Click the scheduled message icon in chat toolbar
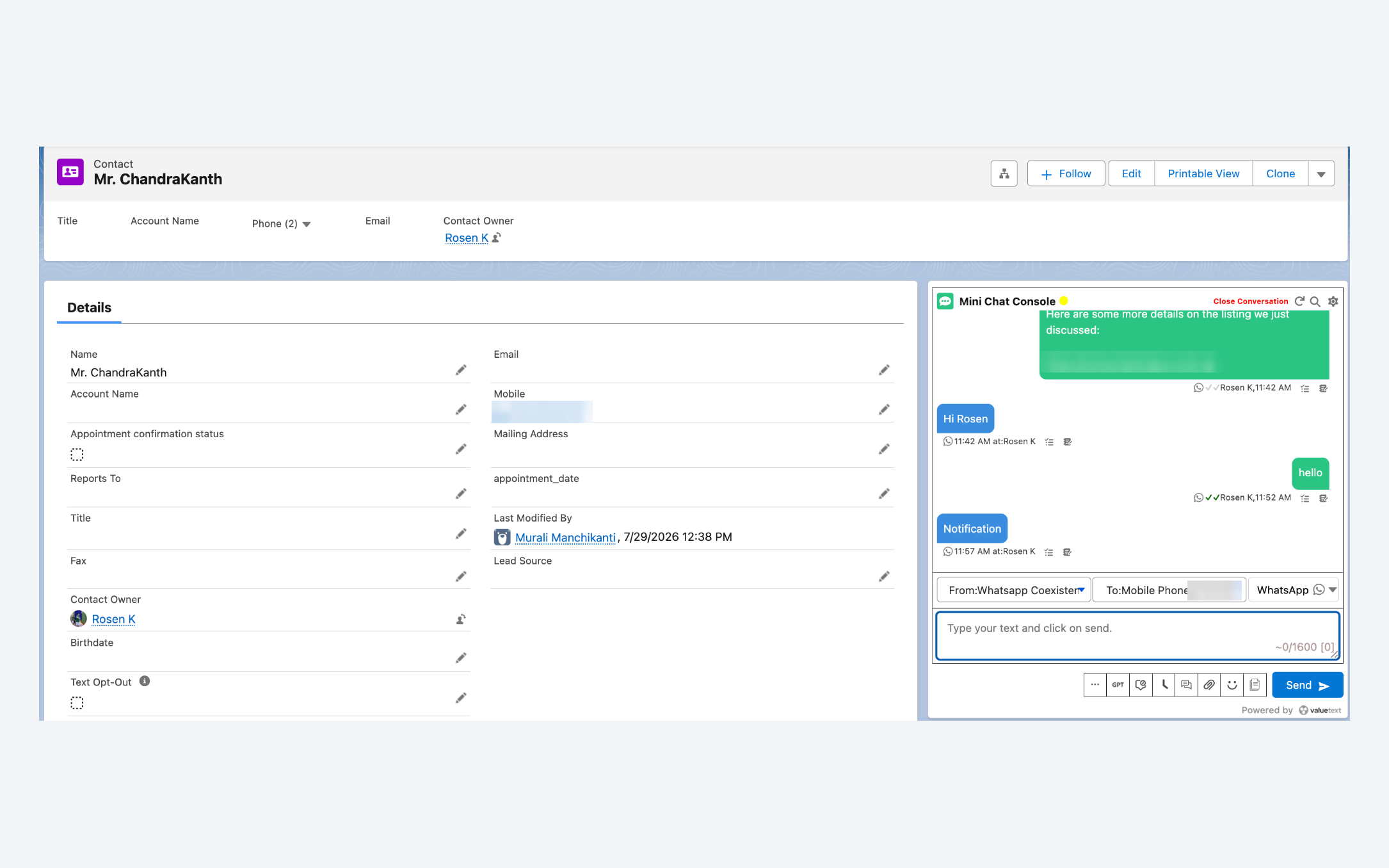 point(1141,685)
